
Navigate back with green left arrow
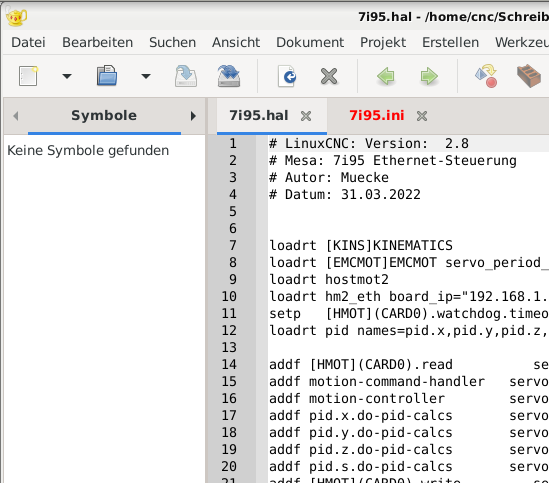coord(386,76)
